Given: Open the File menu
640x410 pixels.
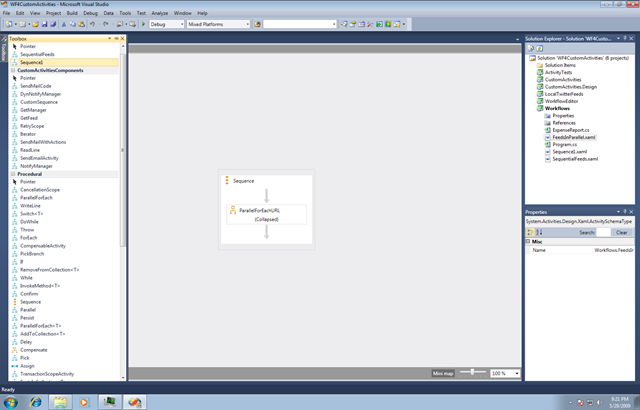Looking at the screenshot, I should [x=6, y=13].
